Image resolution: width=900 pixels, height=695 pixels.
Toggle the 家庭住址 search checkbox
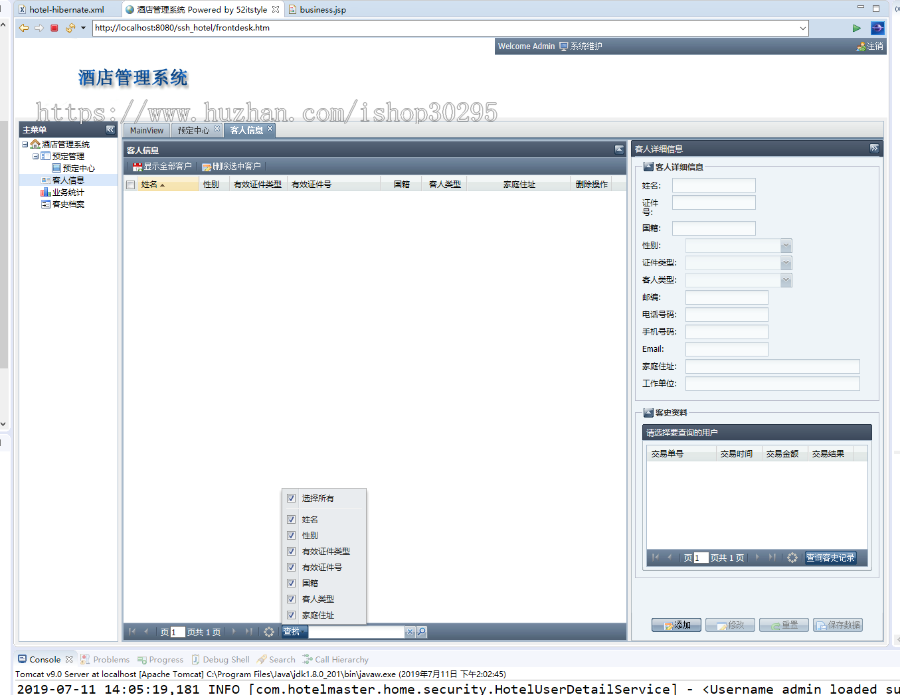click(x=292, y=615)
